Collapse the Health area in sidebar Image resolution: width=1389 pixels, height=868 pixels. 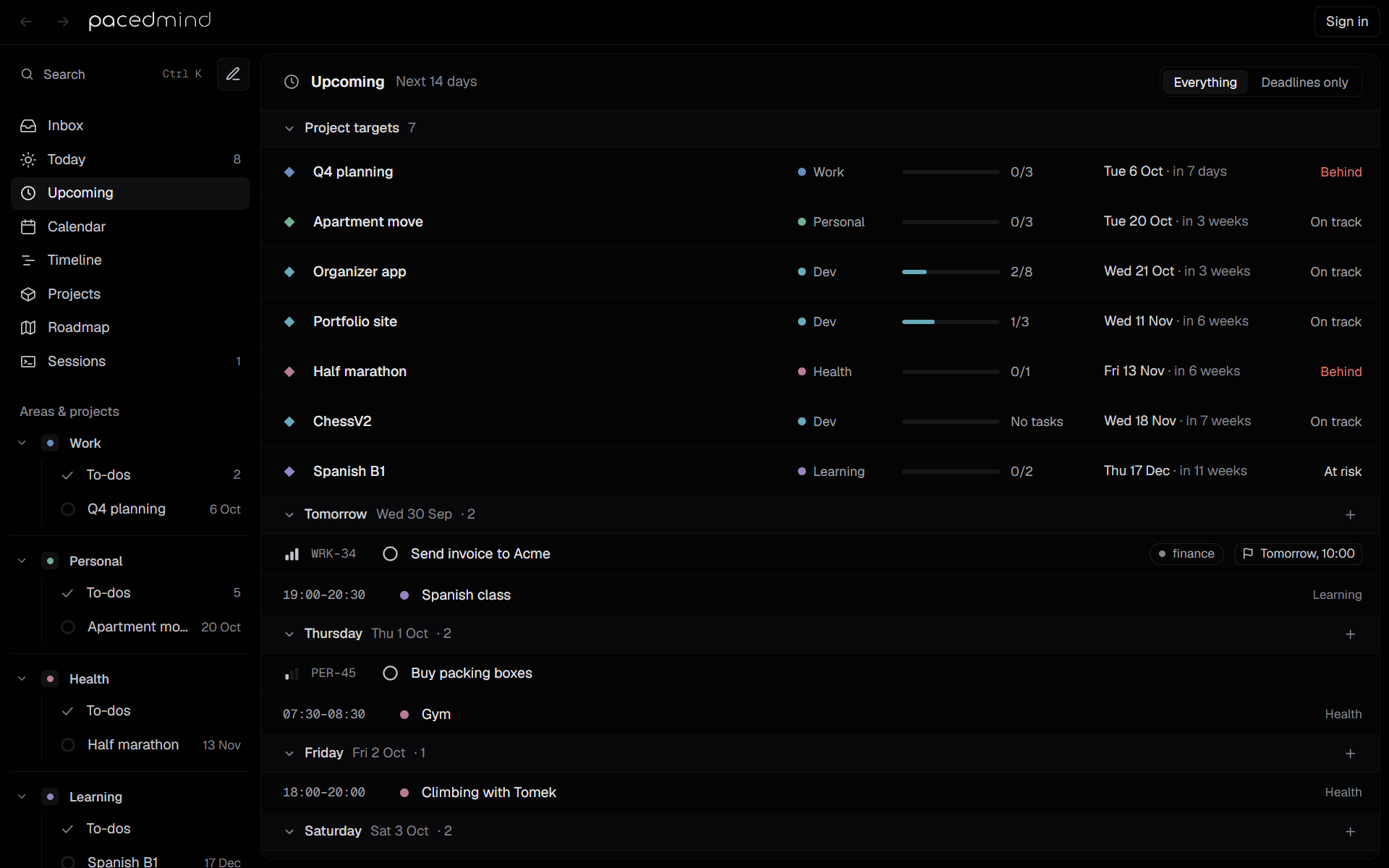[x=22, y=678]
